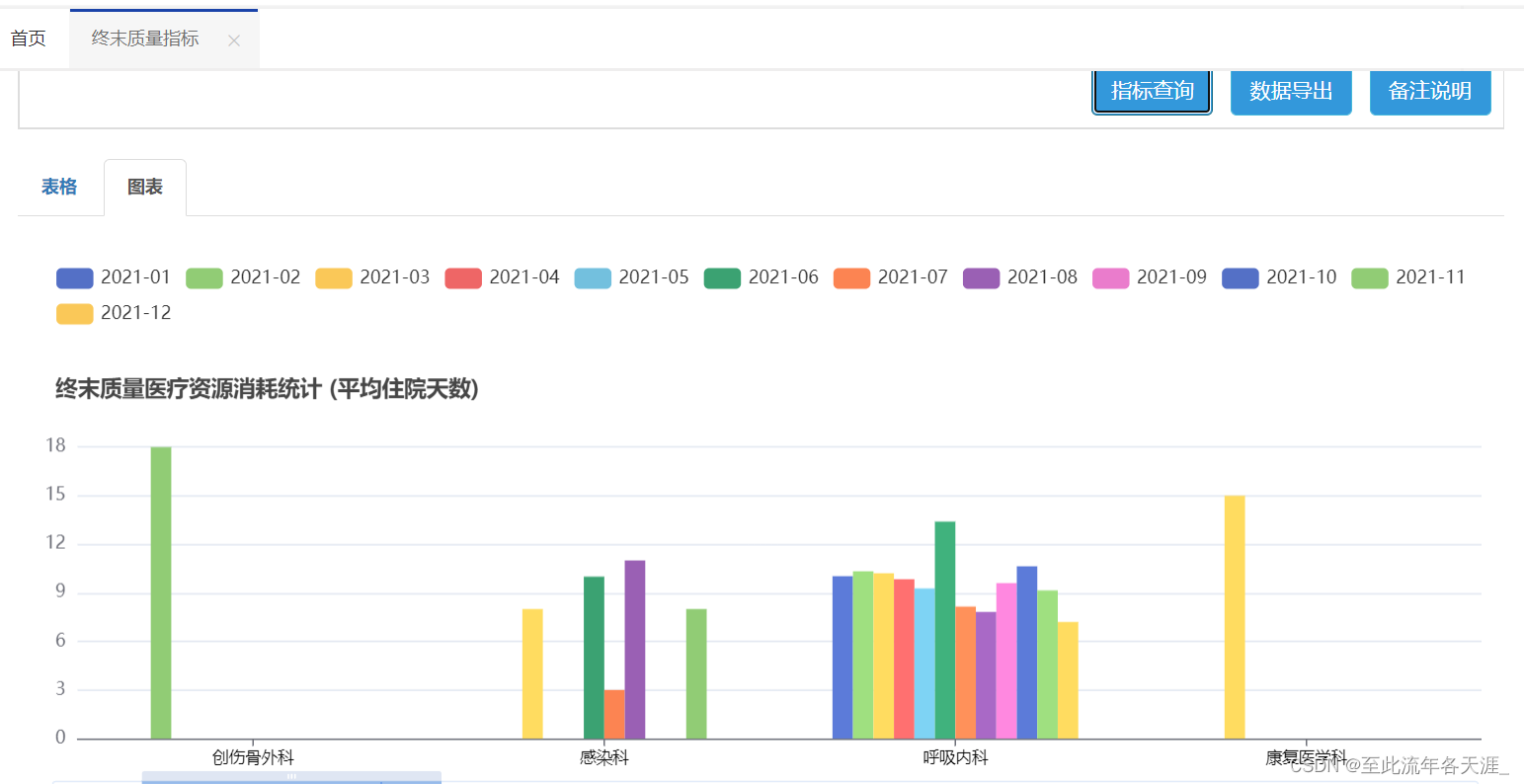1524x784 pixels.
Task: Click the 创伤骨外科 axis label
Action: tap(253, 757)
